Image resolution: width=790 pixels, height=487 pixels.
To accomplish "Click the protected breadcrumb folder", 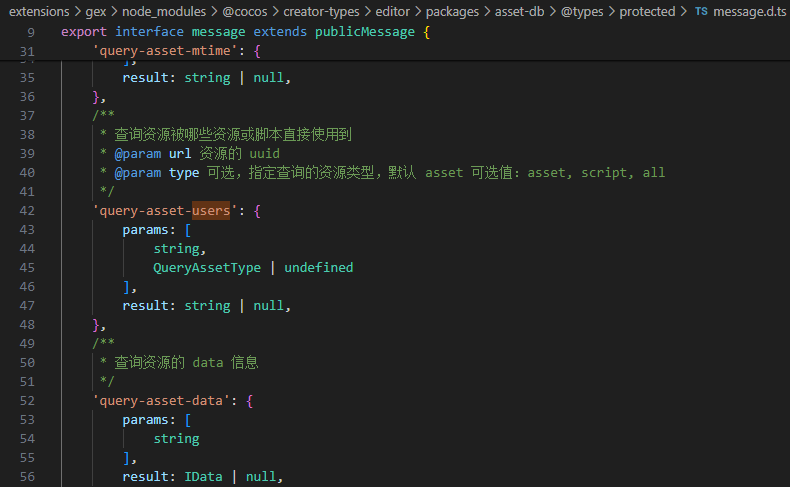I will [647, 12].
